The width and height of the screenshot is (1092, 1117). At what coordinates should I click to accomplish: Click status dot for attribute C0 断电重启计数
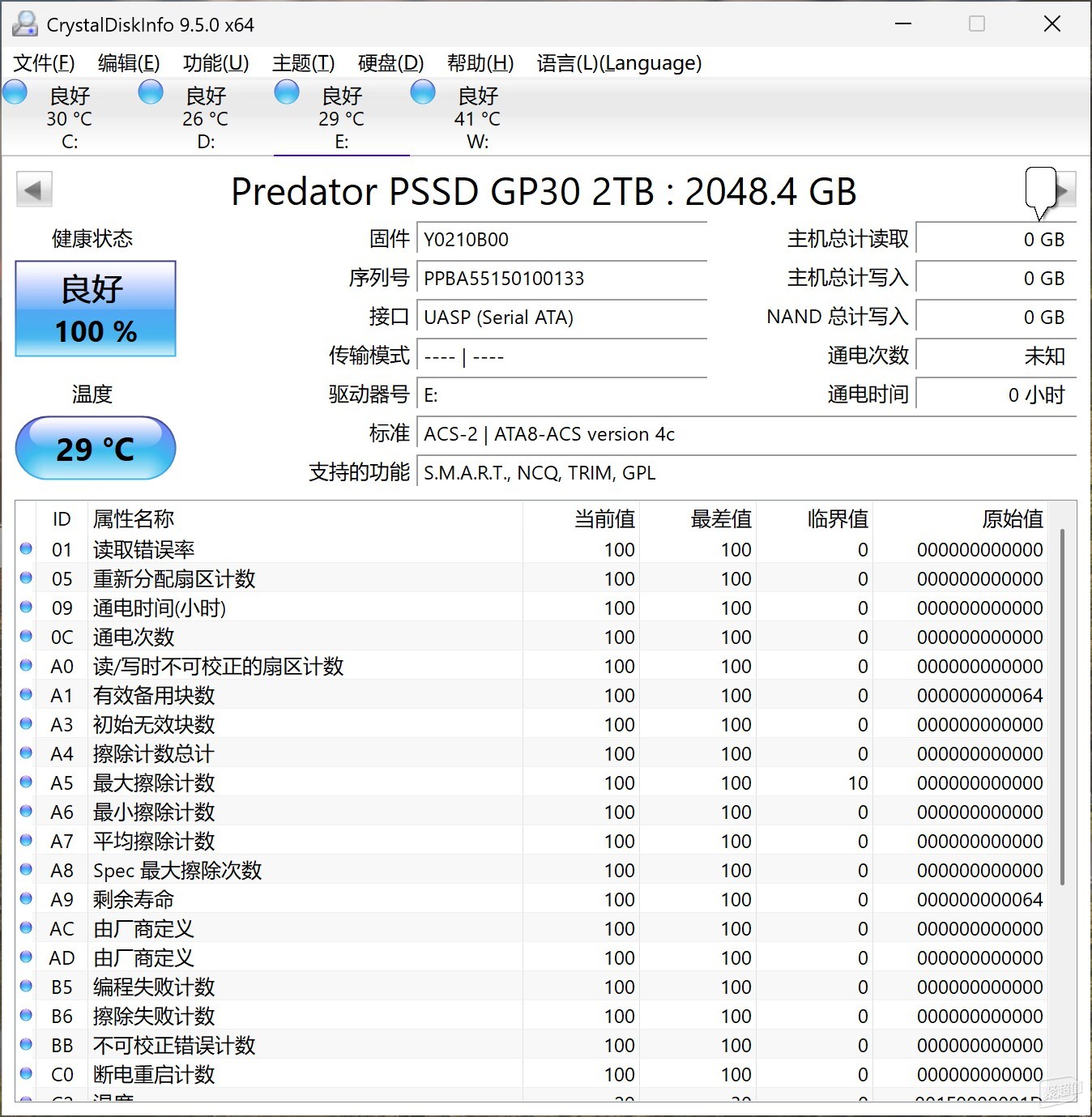pyautogui.click(x=26, y=1074)
